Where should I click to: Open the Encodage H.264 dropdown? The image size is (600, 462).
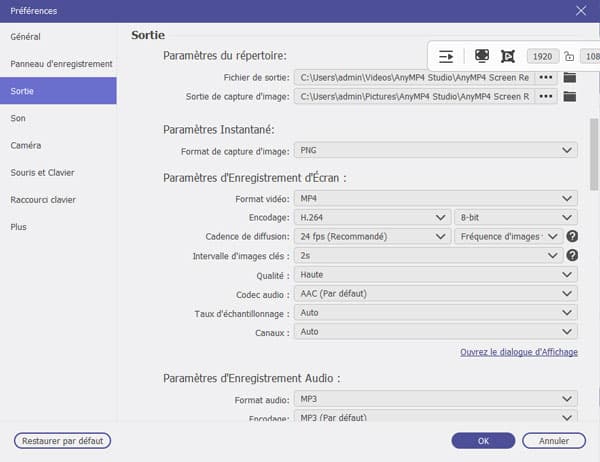371,217
